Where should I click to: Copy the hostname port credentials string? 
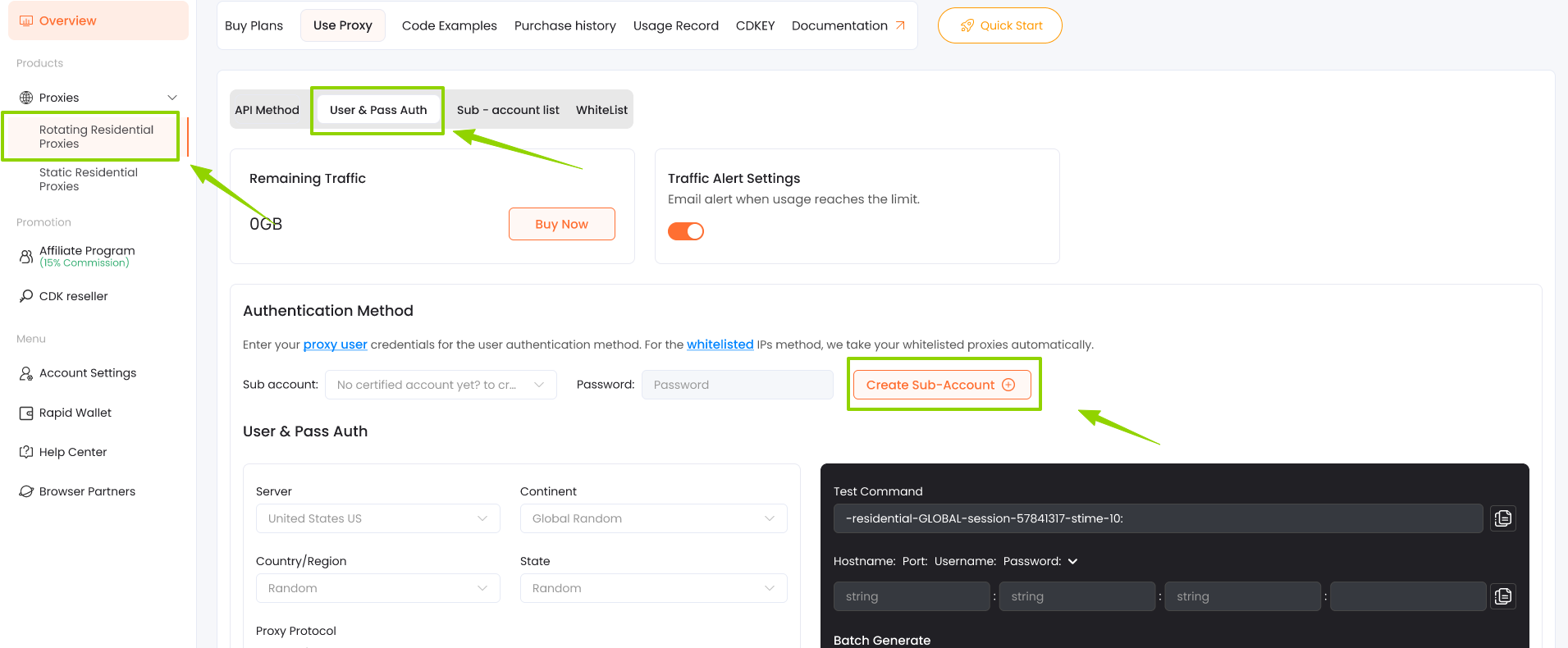tap(1502, 596)
